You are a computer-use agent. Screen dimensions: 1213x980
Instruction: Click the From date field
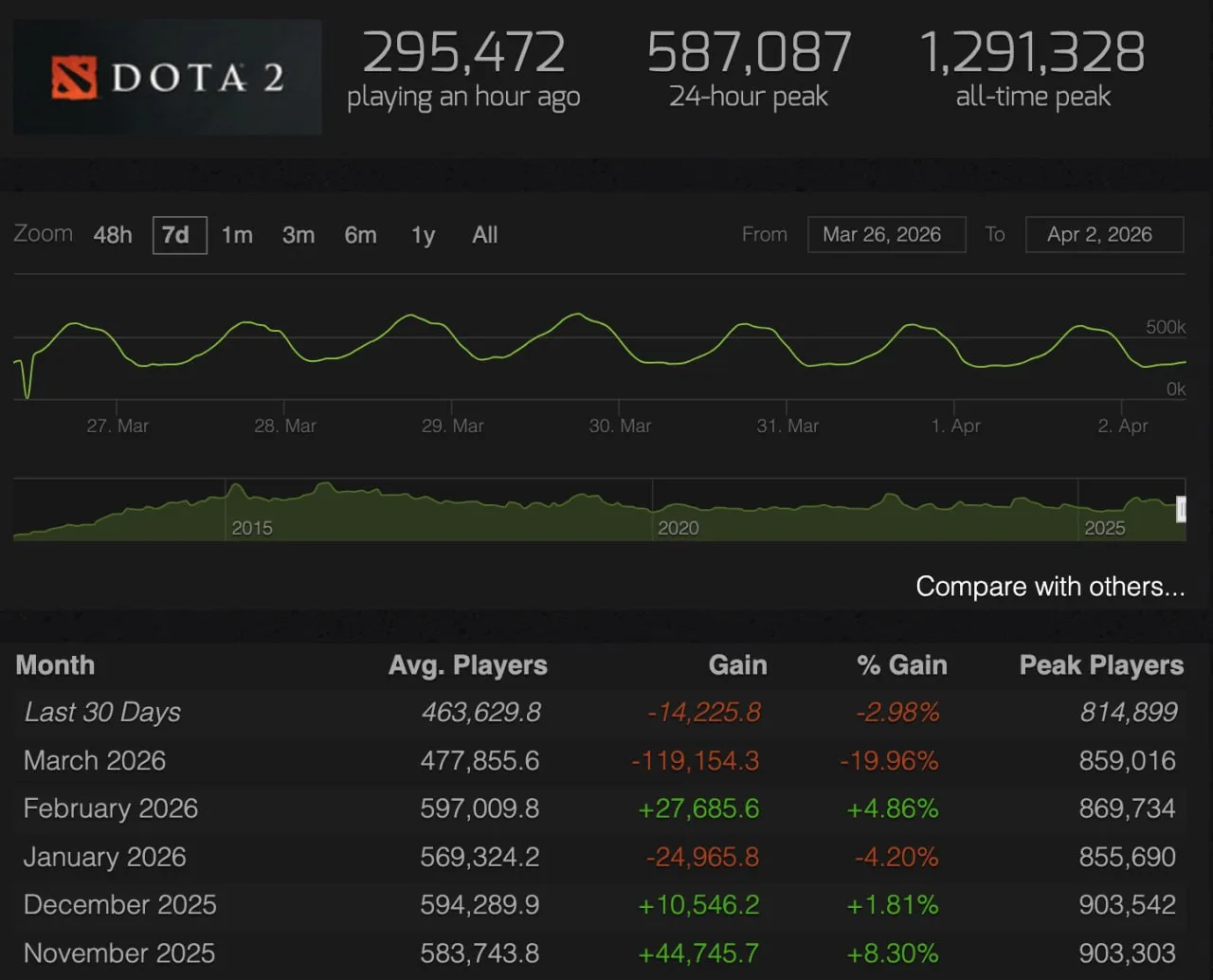point(885,235)
